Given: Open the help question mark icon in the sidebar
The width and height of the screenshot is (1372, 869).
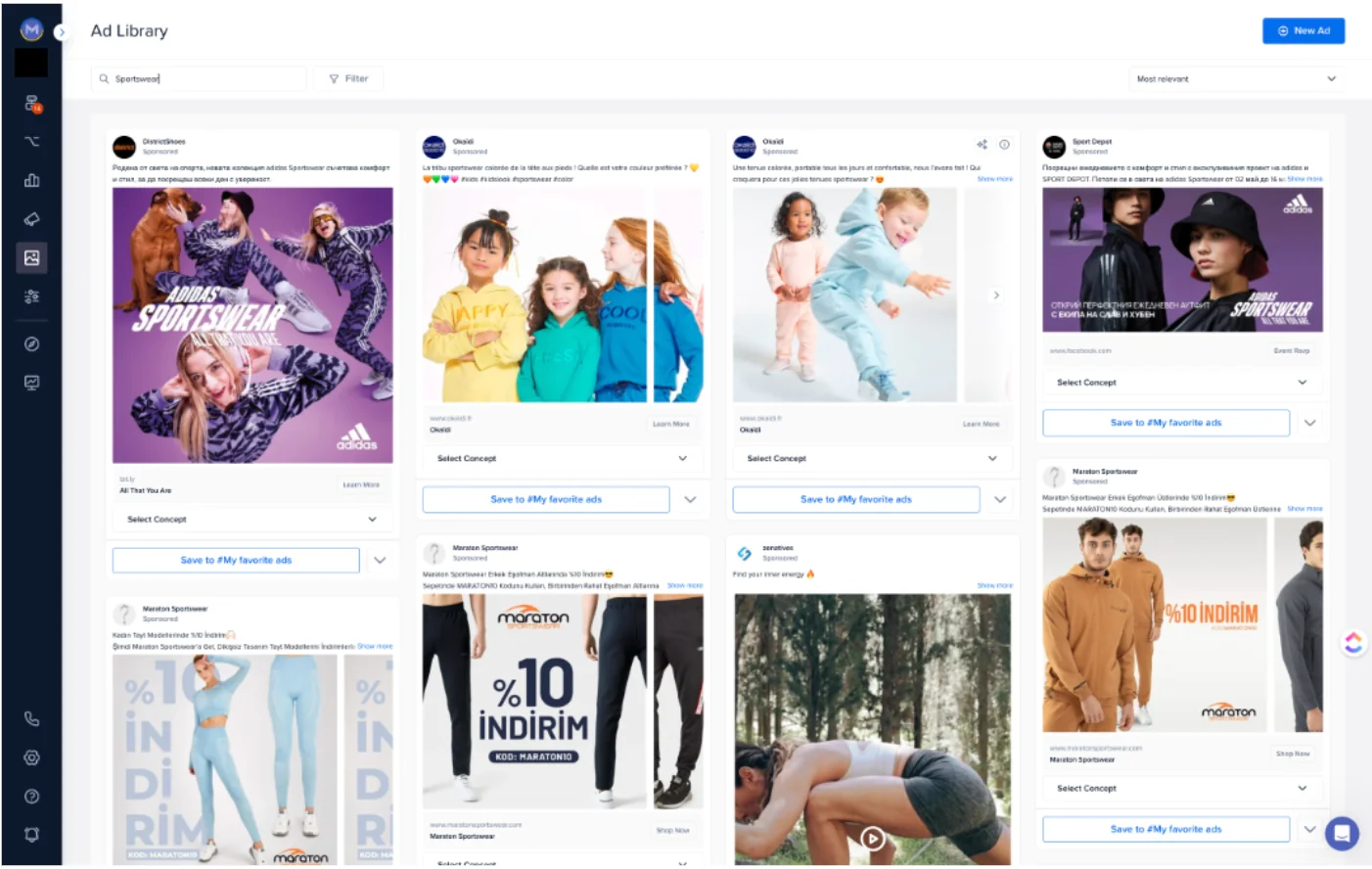Looking at the screenshot, I should (31, 797).
